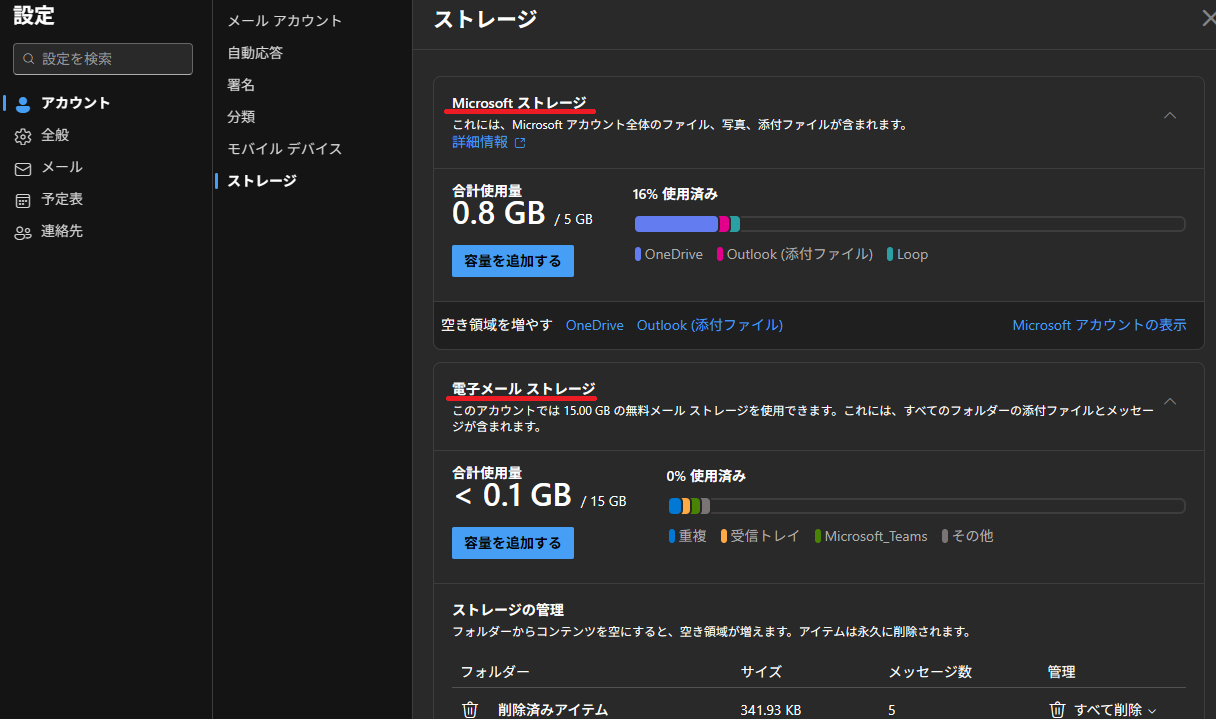Open the すべて削除 dropdown arrow
This screenshot has width=1216, height=719.
point(1152,711)
